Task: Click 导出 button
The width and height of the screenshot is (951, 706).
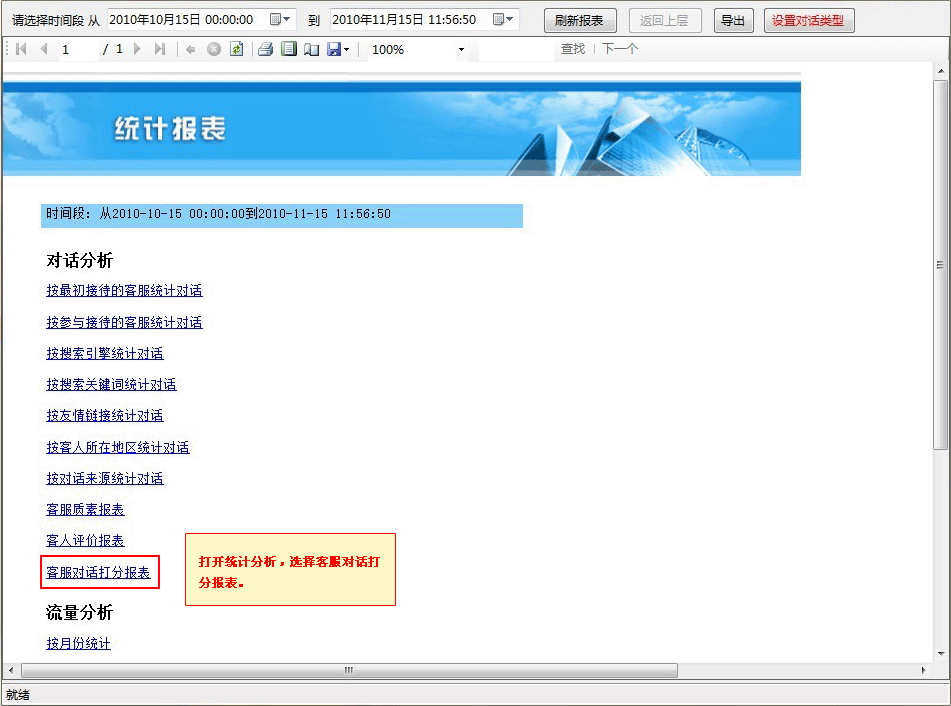Action: [x=733, y=21]
